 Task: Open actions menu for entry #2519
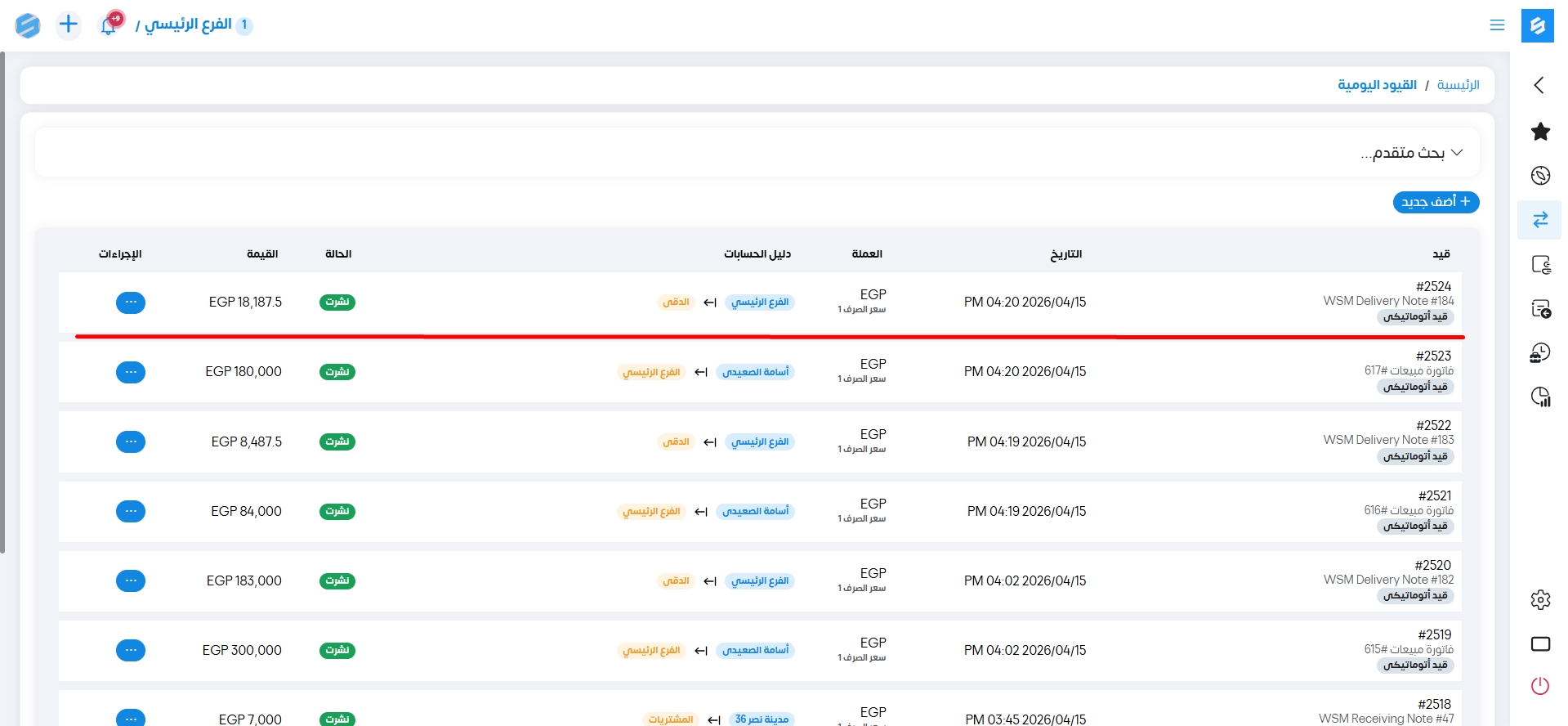click(x=131, y=651)
